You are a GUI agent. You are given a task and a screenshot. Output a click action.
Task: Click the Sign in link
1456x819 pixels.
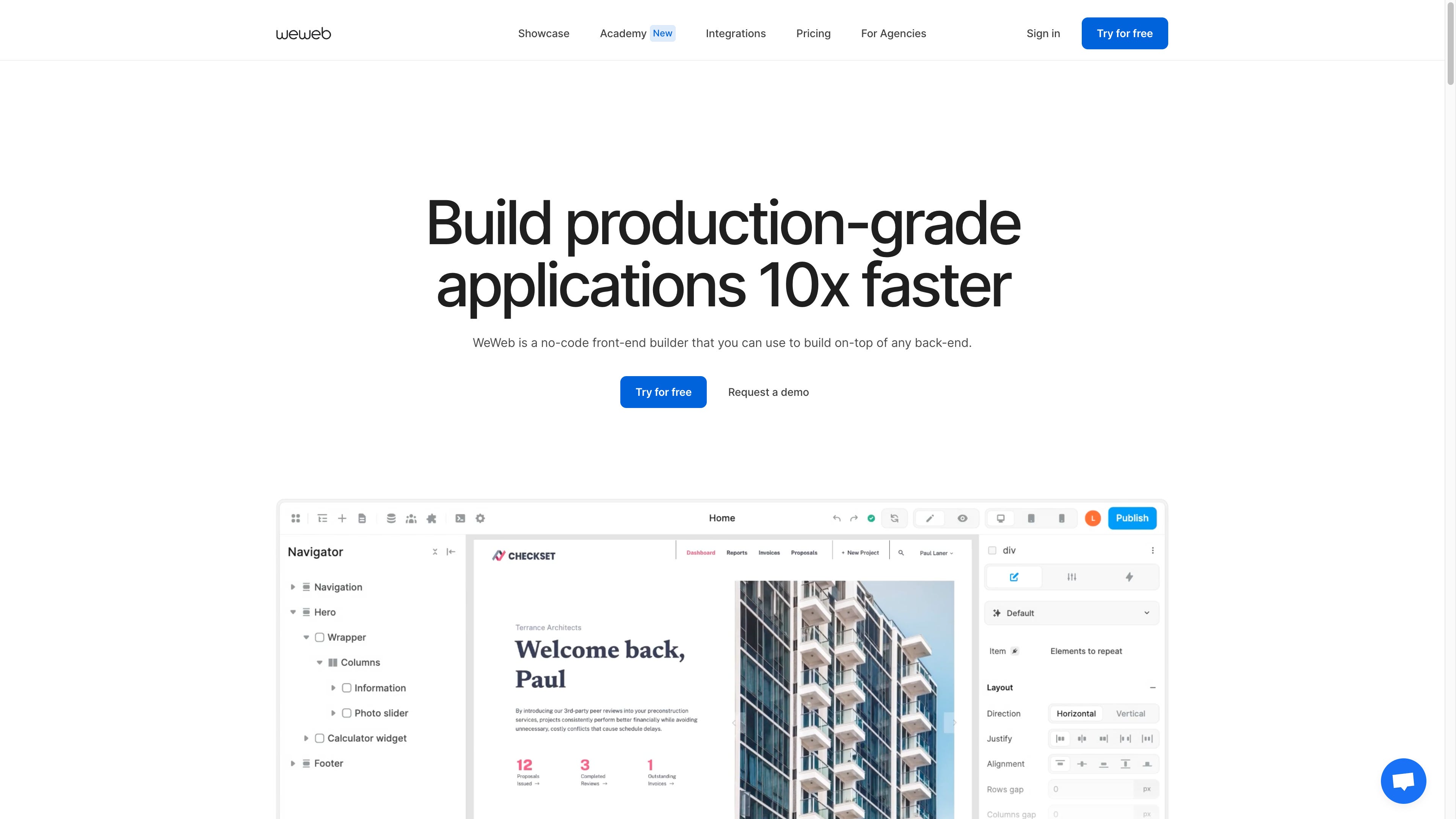click(1043, 33)
